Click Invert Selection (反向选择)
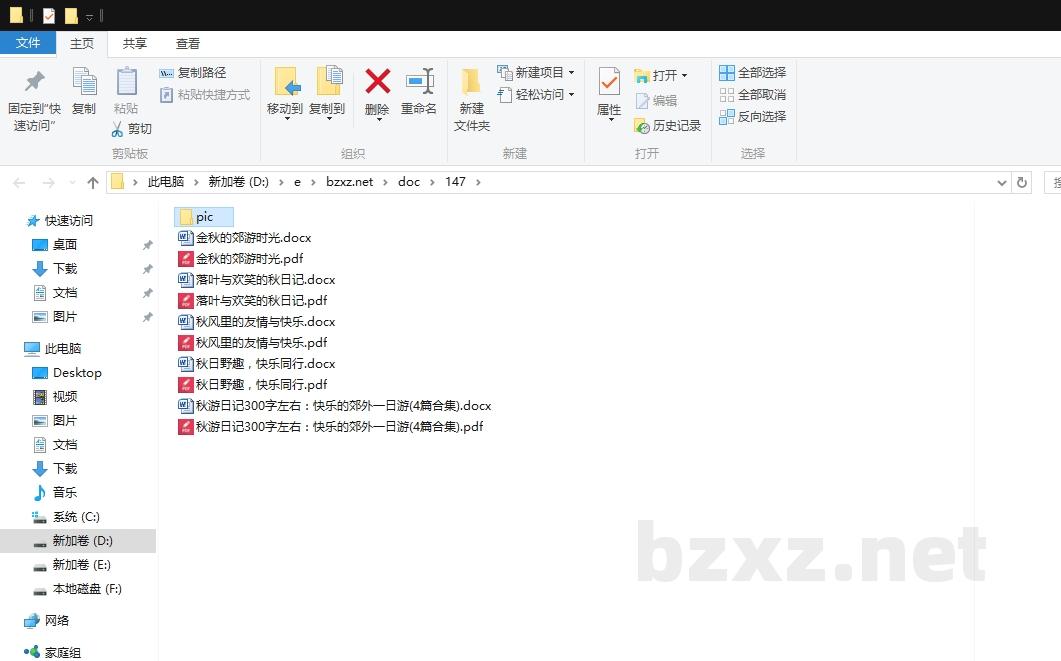Image resolution: width=1061 pixels, height=661 pixels. (752, 117)
